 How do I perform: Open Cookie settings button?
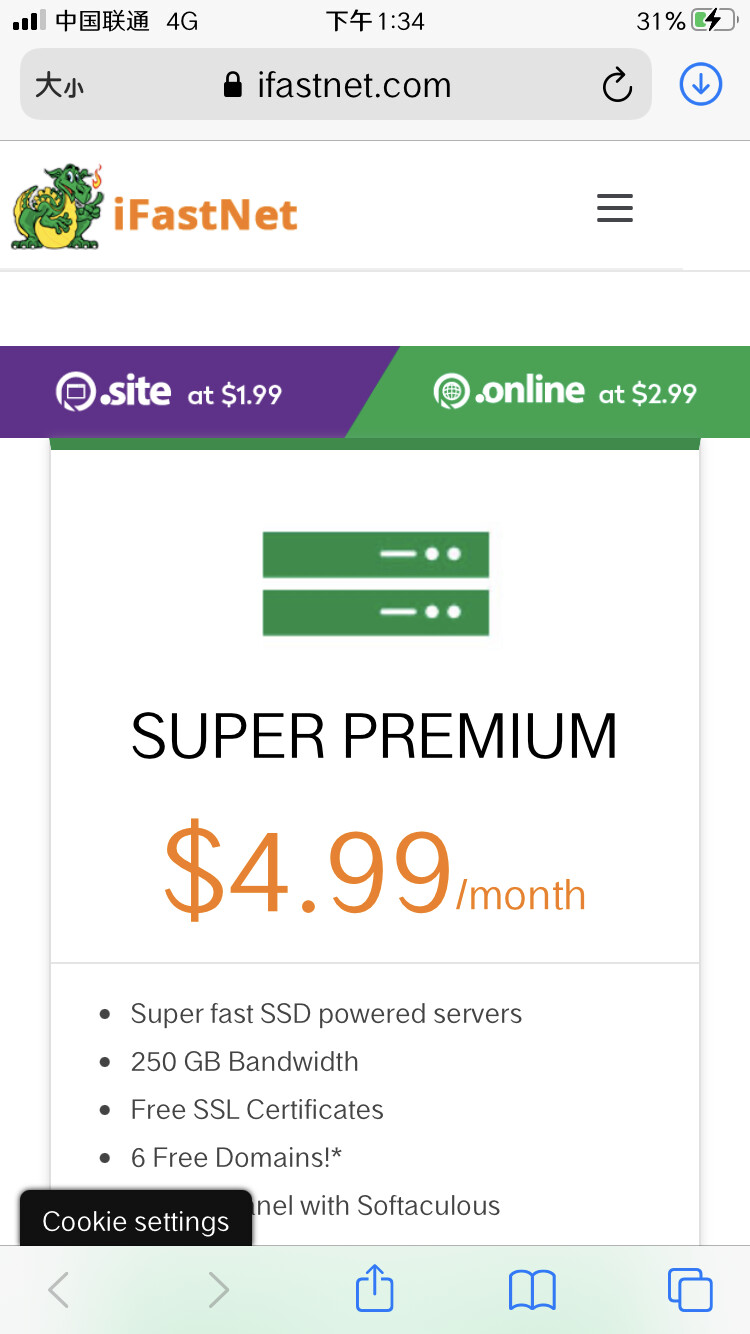(x=136, y=1220)
